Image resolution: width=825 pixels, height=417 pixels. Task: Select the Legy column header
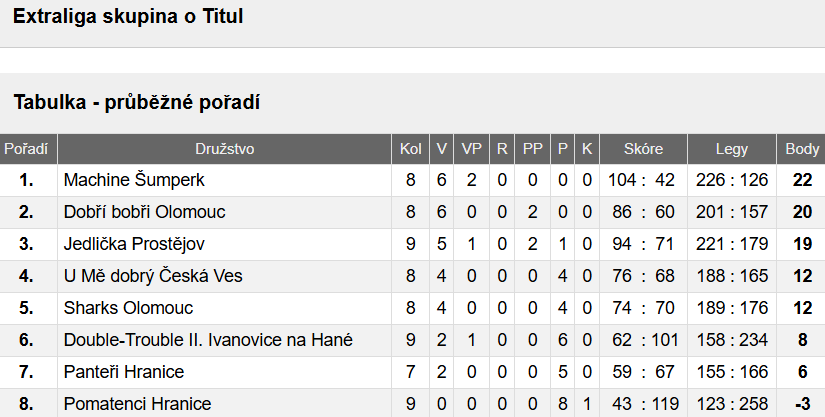tap(732, 149)
